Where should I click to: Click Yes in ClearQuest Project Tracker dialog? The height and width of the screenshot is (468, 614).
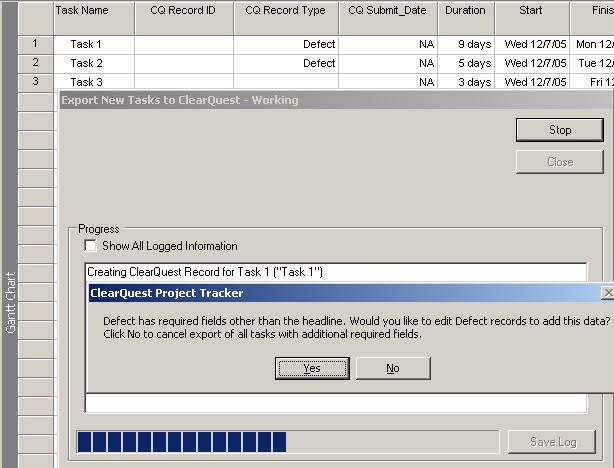(312, 368)
